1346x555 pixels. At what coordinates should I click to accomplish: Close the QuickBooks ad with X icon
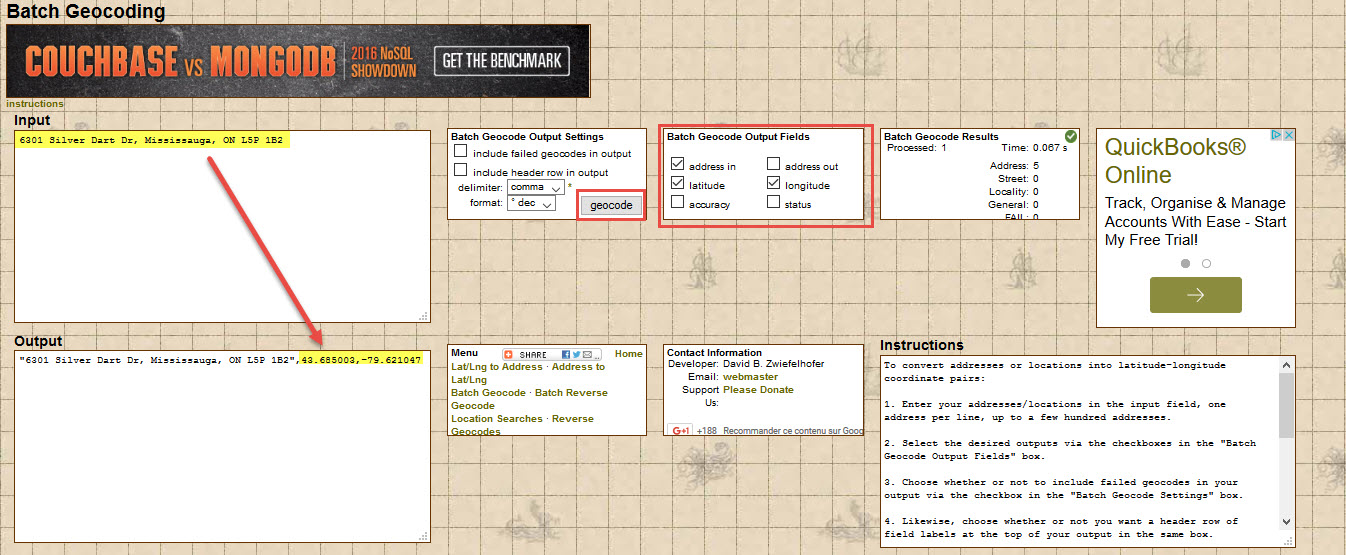1289,136
